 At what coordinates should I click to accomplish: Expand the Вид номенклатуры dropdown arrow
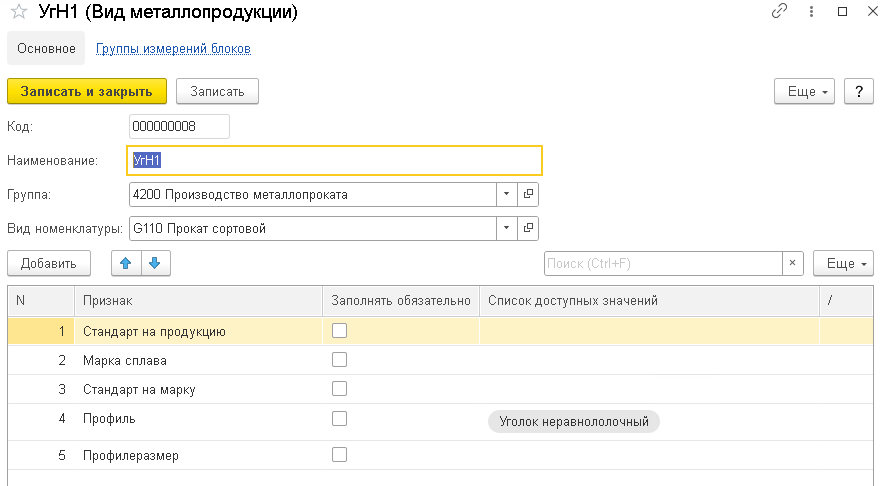[x=506, y=228]
